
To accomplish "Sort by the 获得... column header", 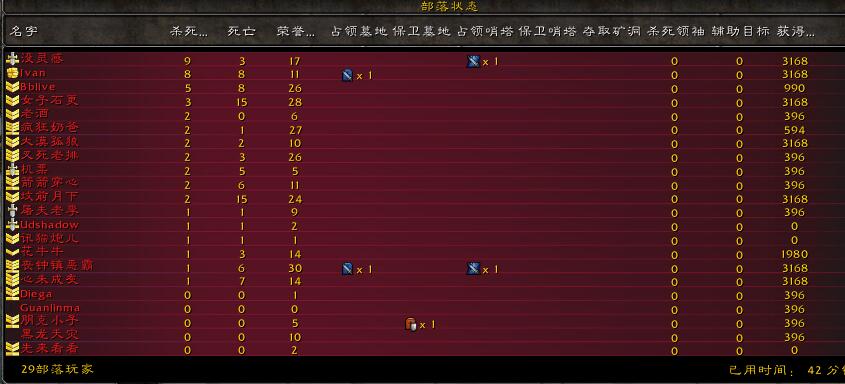I will [x=795, y=32].
